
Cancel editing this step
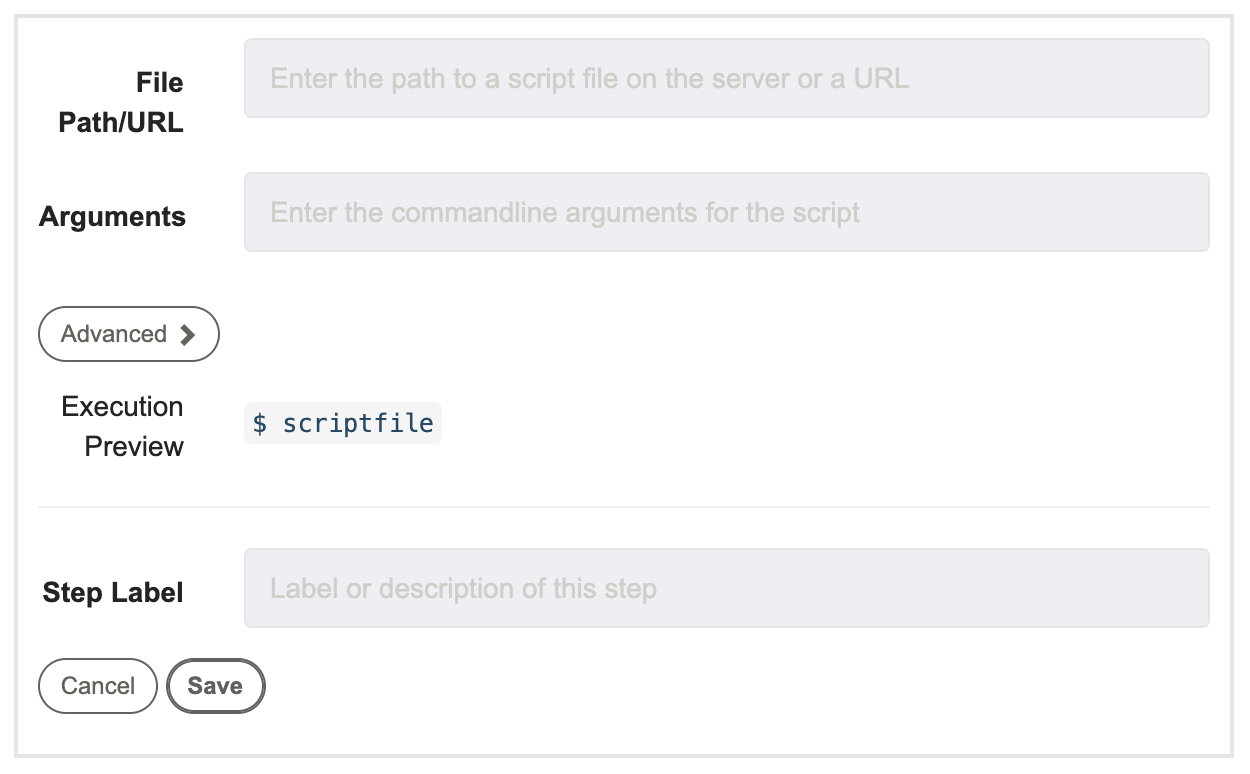coord(98,686)
